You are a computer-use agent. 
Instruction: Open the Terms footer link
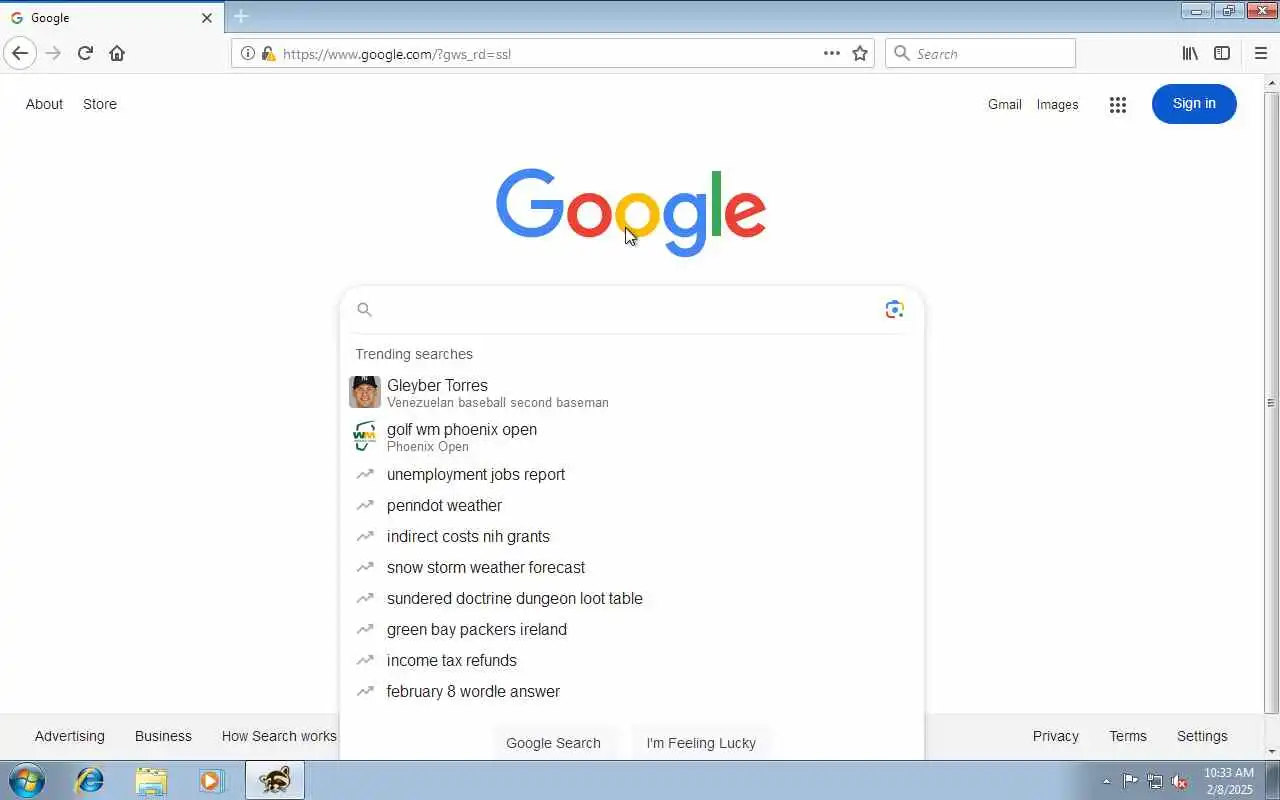point(1128,736)
